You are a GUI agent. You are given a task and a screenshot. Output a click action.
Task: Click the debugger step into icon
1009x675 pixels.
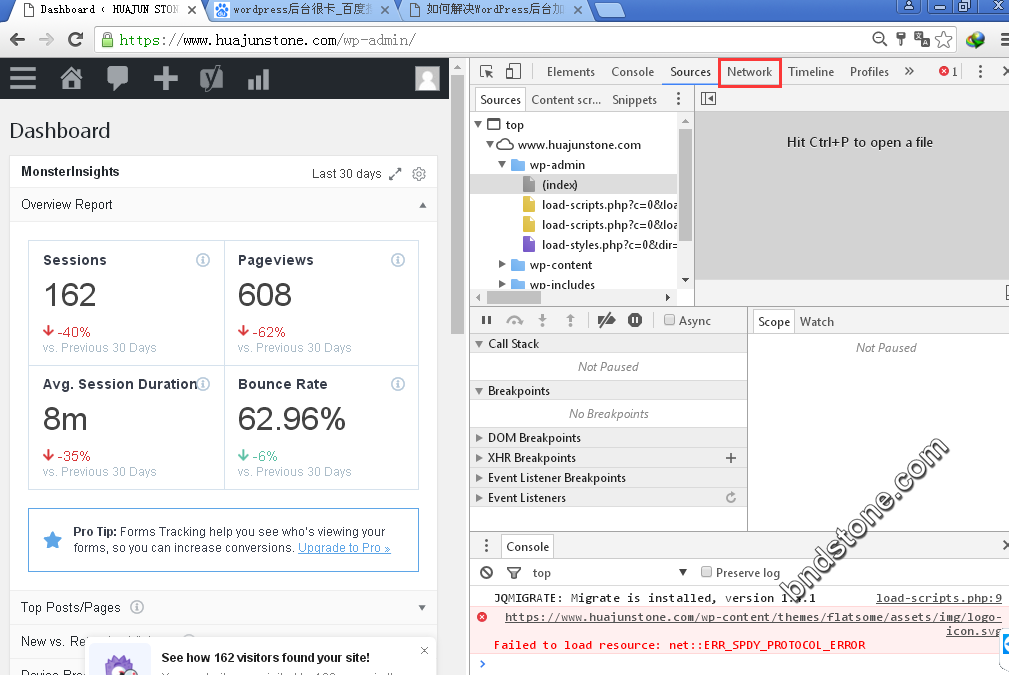tap(542, 320)
